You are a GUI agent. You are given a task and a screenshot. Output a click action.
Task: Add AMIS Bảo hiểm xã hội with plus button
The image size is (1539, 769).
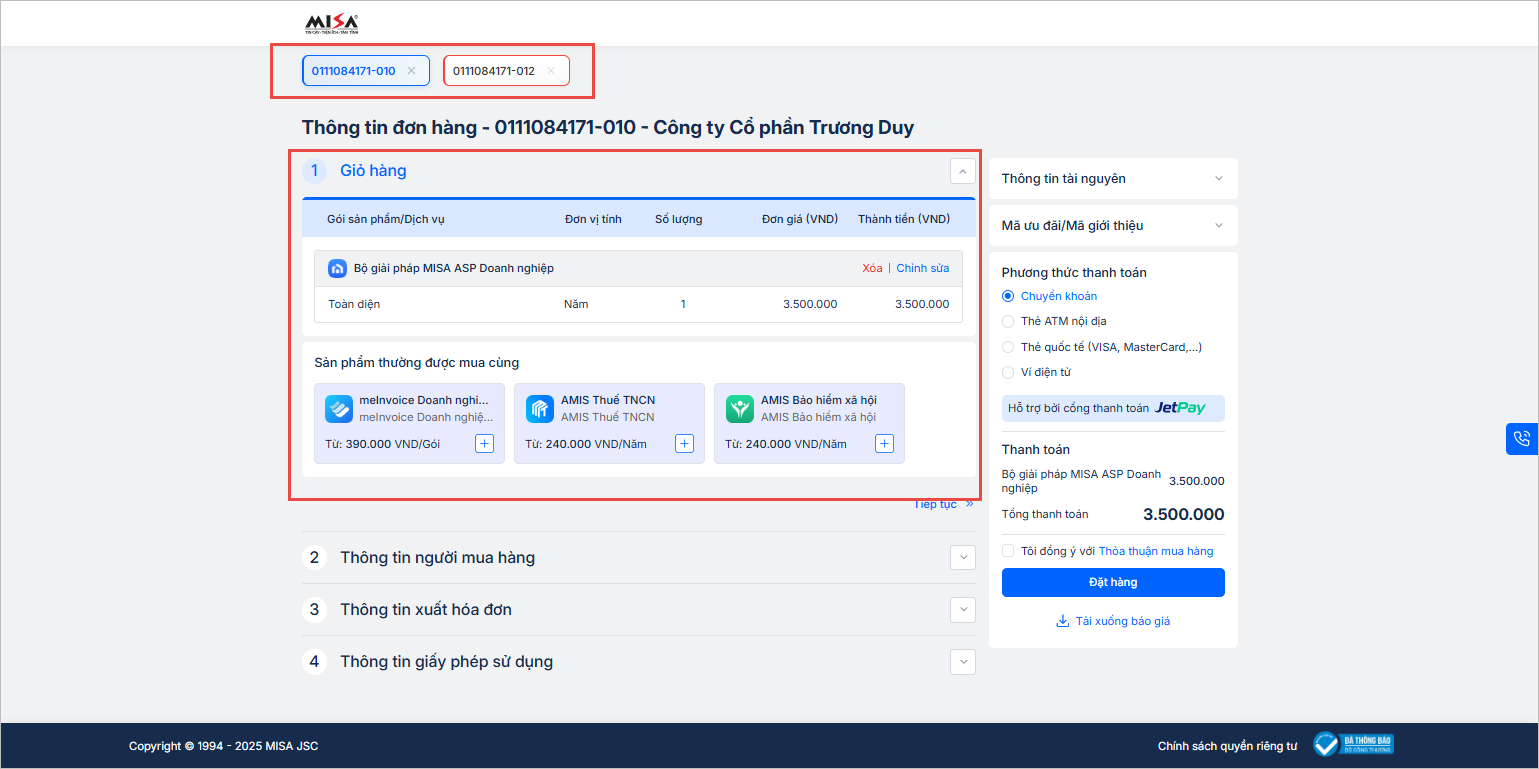click(x=884, y=444)
